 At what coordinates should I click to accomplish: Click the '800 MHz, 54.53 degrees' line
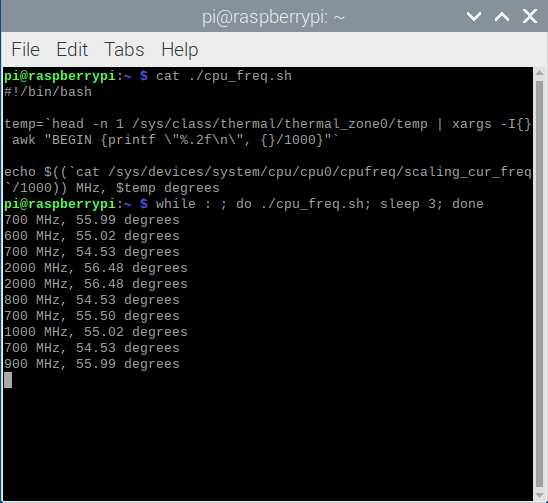(92, 300)
